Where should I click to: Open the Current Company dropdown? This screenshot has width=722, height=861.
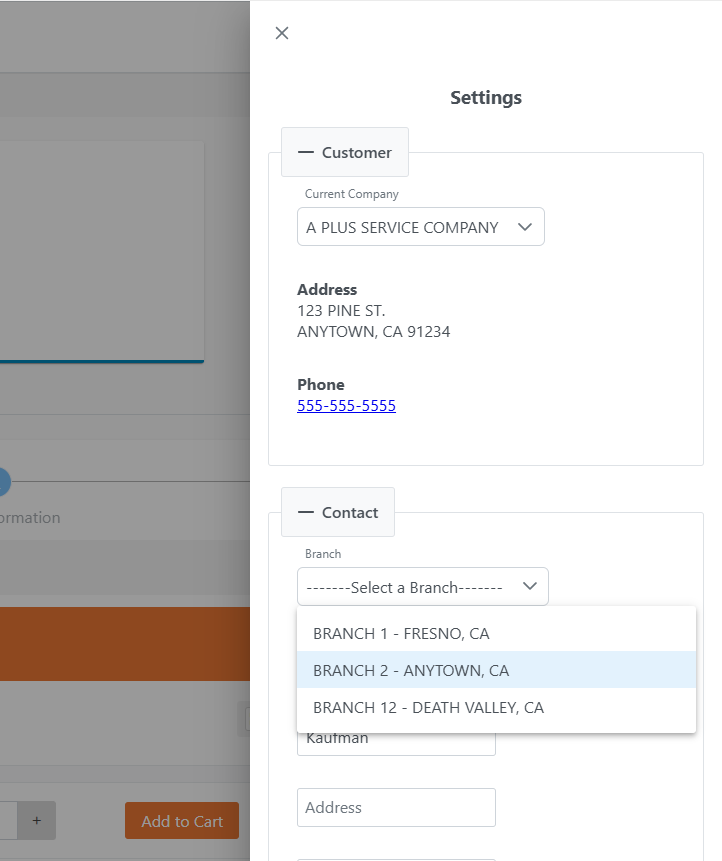420,227
